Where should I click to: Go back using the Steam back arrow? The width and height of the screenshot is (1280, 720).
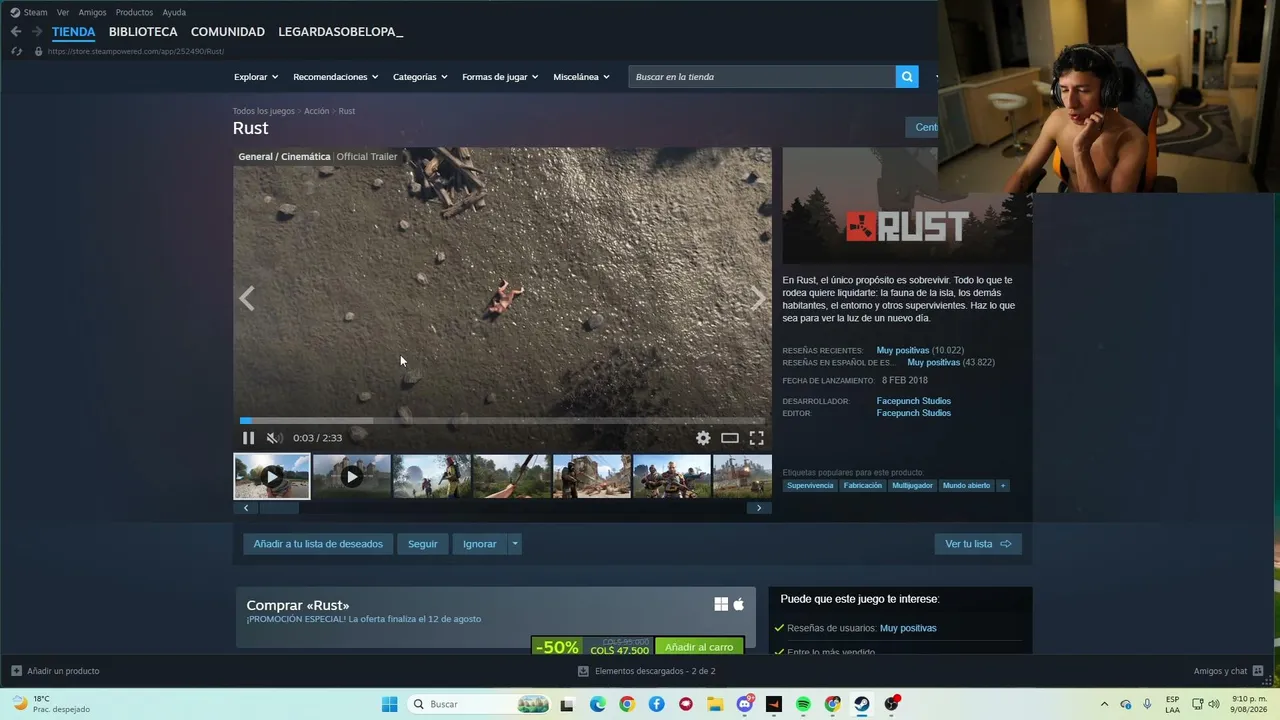(x=16, y=32)
